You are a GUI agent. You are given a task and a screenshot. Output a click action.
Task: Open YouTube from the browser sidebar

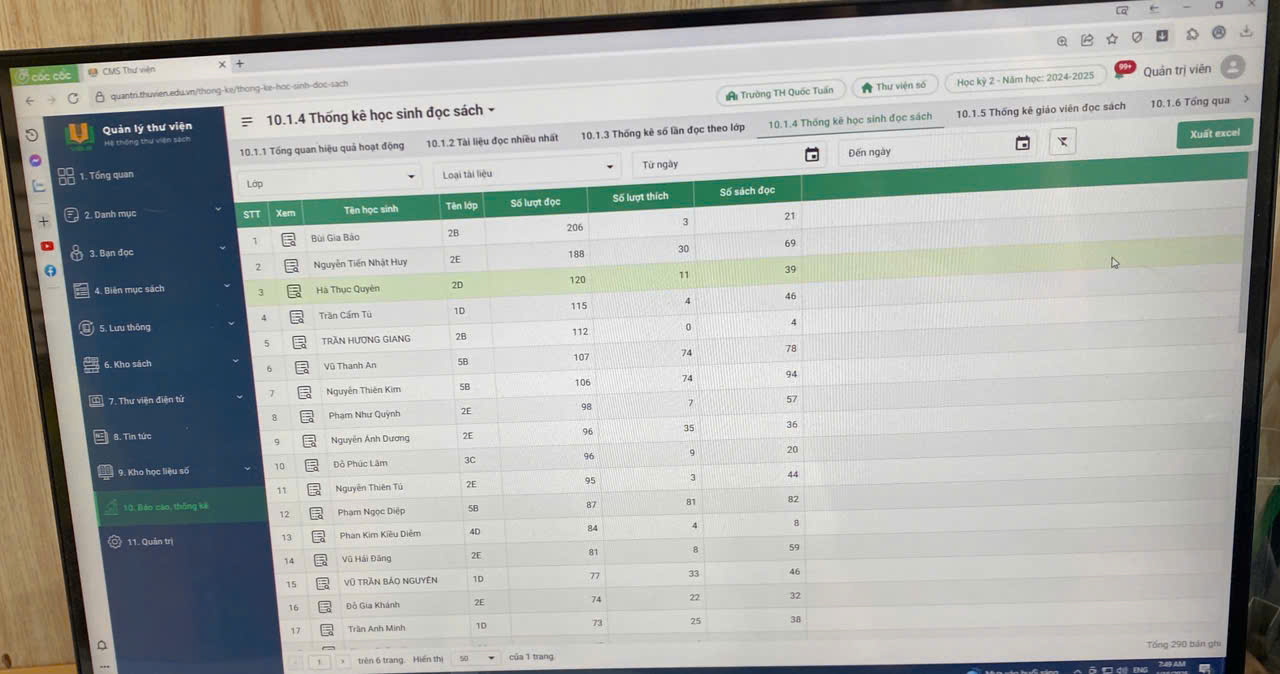(x=47, y=246)
